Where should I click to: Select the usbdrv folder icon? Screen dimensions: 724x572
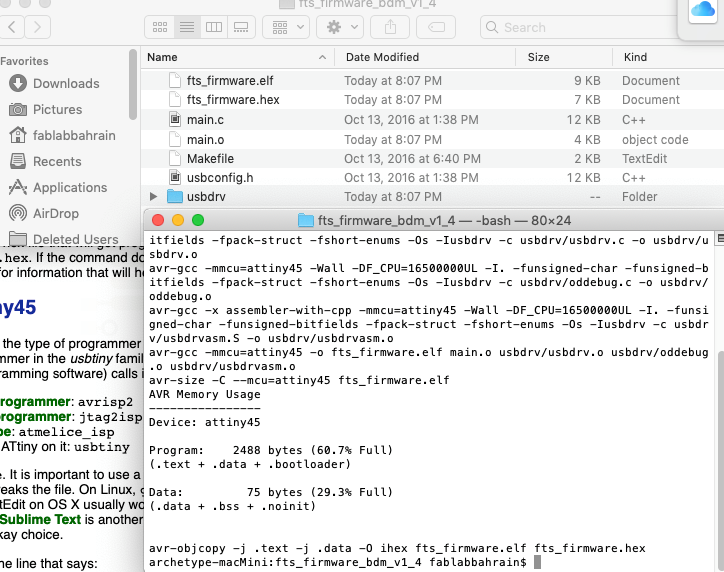tap(175, 197)
